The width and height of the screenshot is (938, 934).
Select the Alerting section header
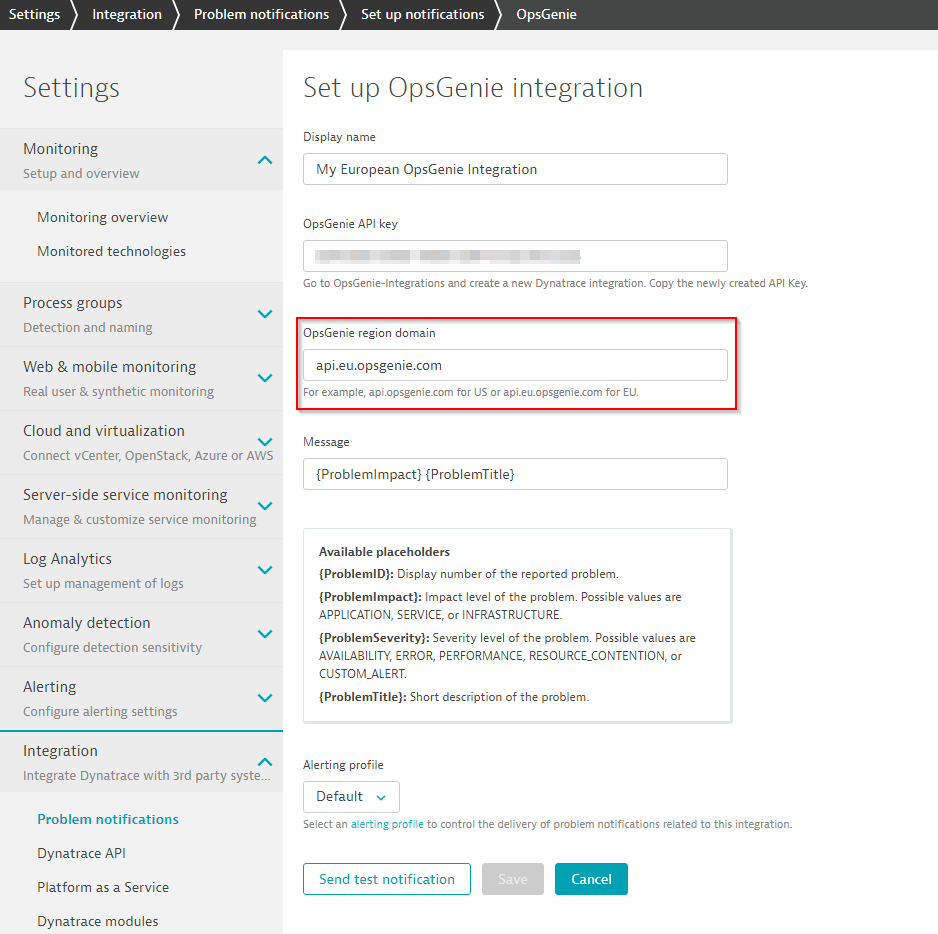click(x=141, y=699)
